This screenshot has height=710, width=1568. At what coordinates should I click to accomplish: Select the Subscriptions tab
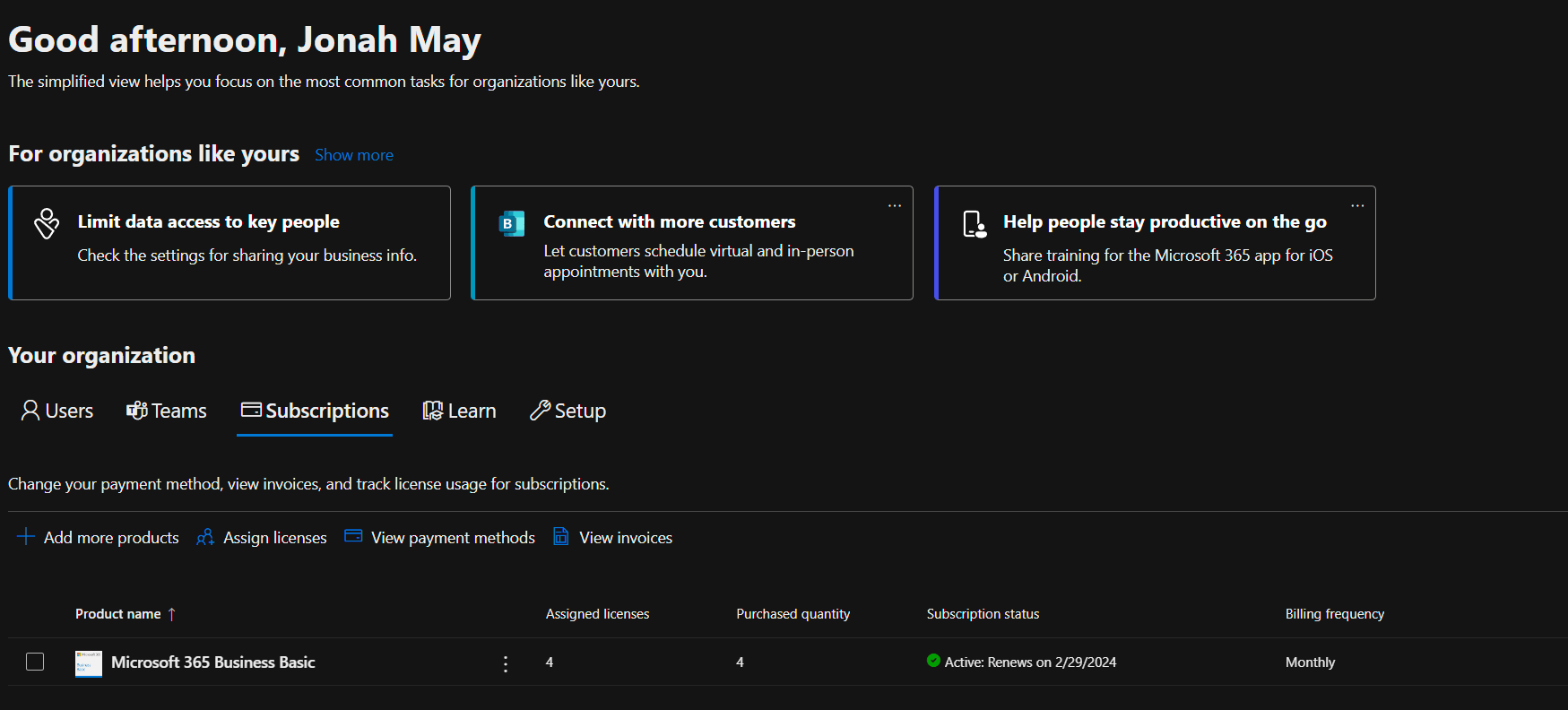pyautogui.click(x=315, y=411)
